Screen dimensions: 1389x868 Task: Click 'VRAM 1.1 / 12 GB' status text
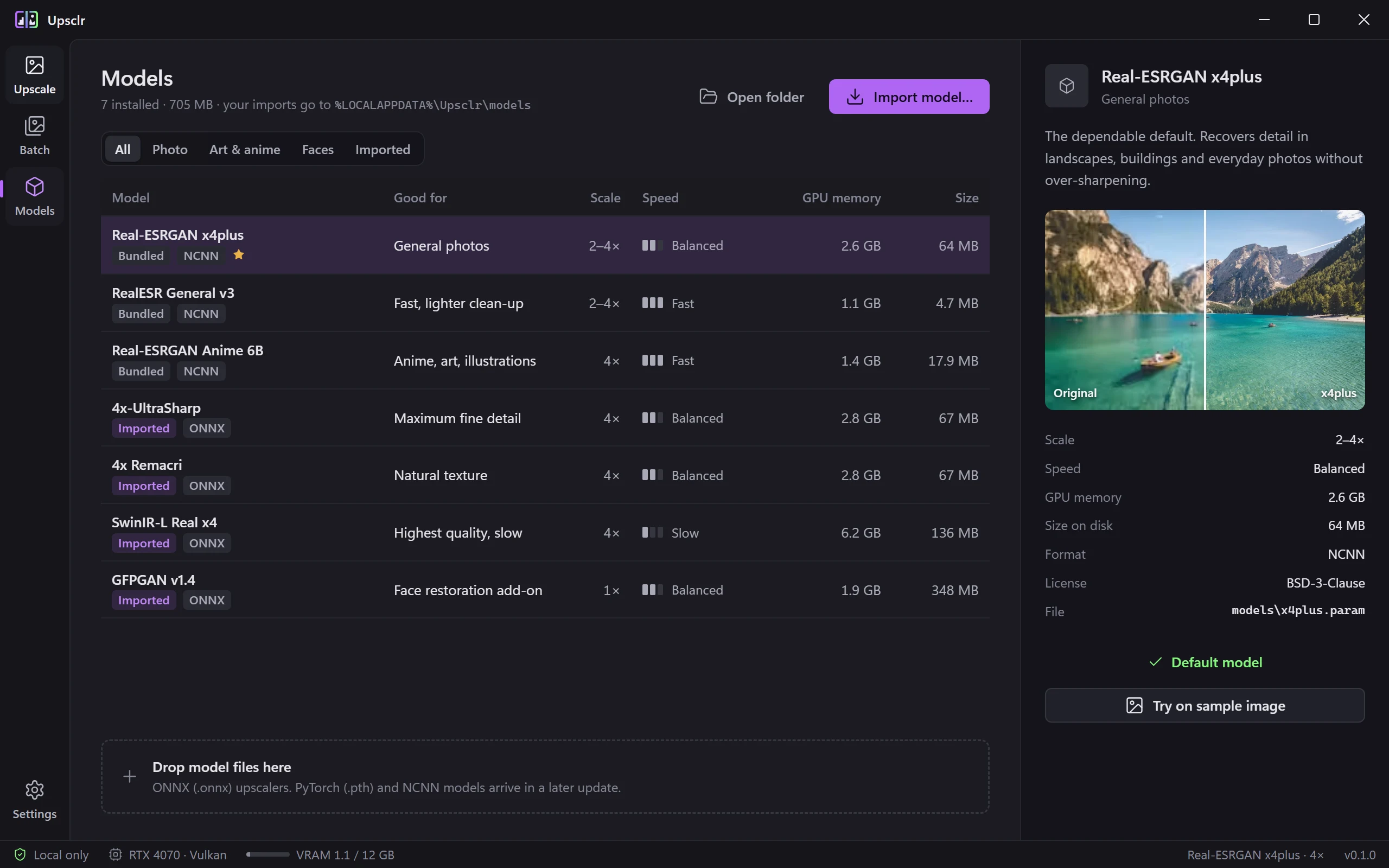click(345, 854)
